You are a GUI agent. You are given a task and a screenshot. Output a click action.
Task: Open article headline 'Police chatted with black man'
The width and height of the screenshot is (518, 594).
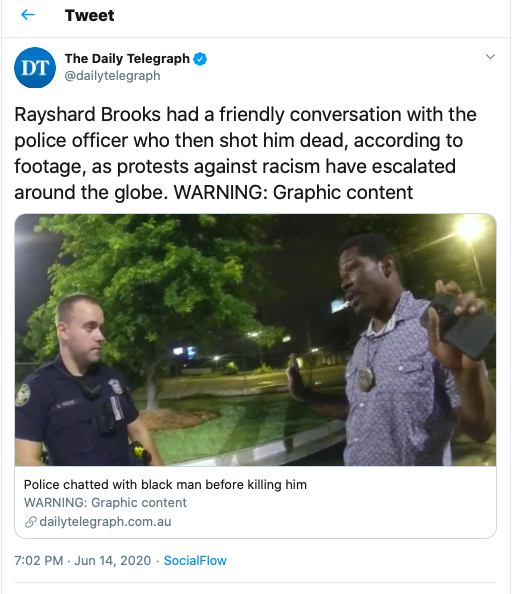[165, 485]
